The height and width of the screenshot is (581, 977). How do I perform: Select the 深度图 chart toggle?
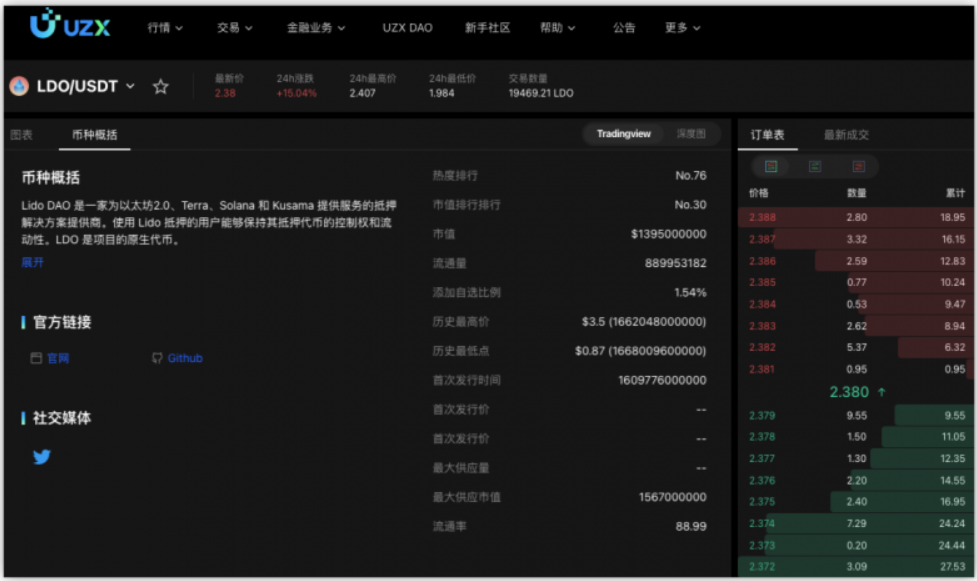(691, 133)
